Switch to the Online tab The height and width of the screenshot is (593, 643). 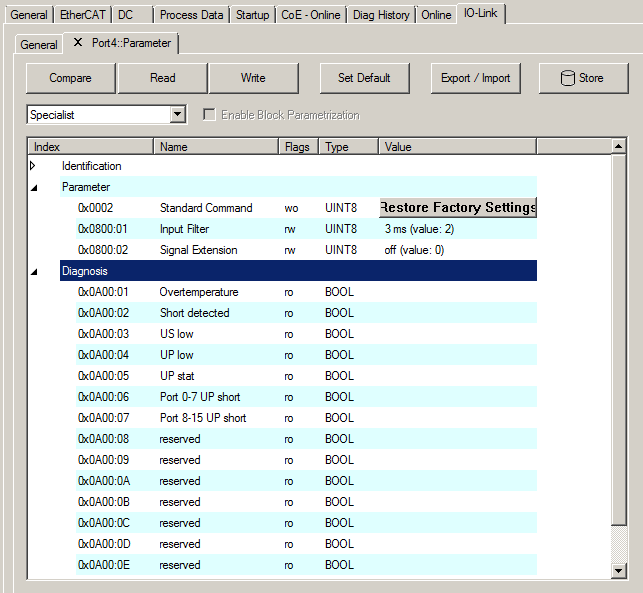click(x=436, y=15)
